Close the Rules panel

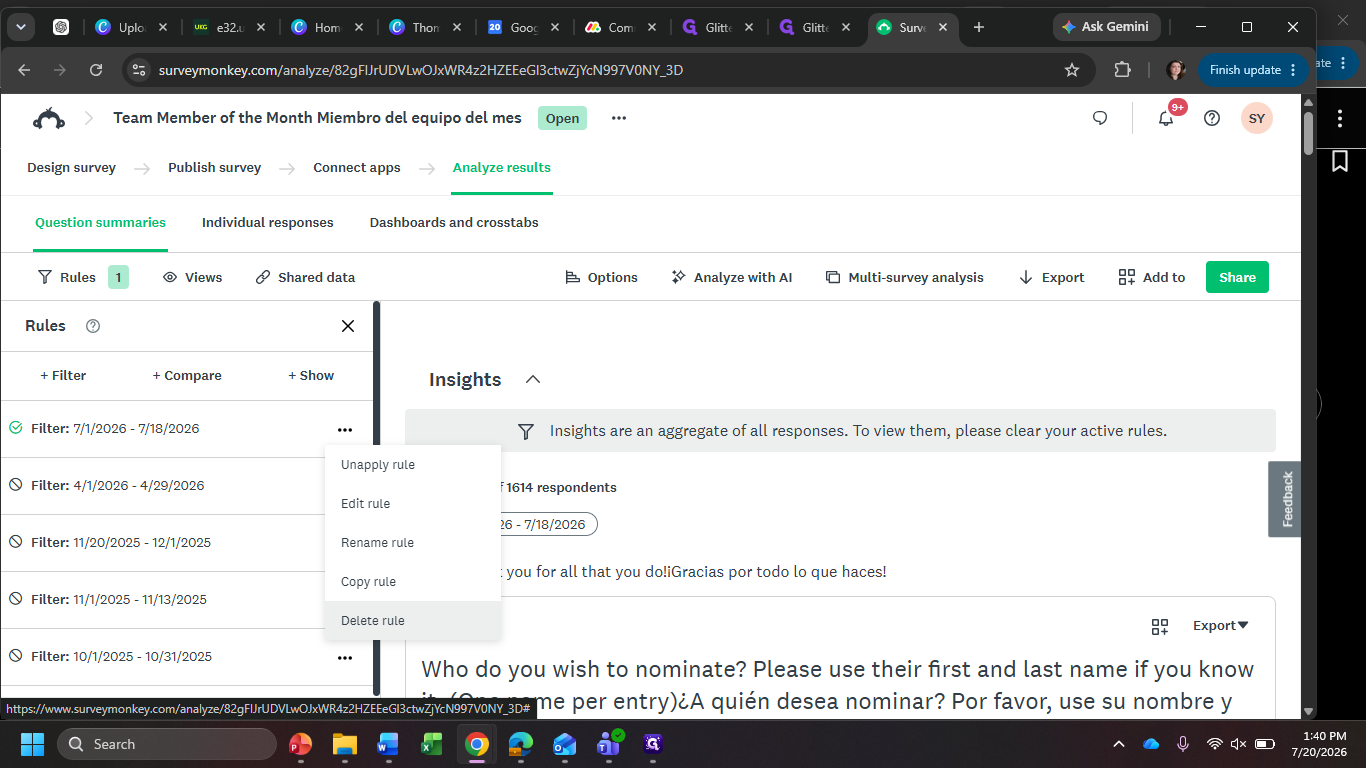click(348, 326)
